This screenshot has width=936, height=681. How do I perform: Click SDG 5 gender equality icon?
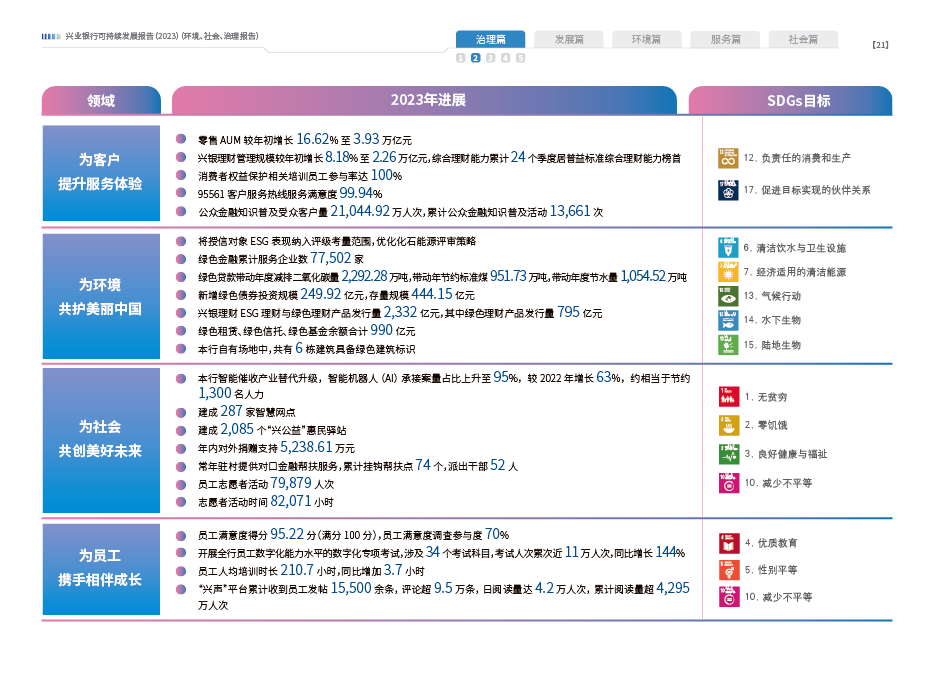click(x=727, y=570)
